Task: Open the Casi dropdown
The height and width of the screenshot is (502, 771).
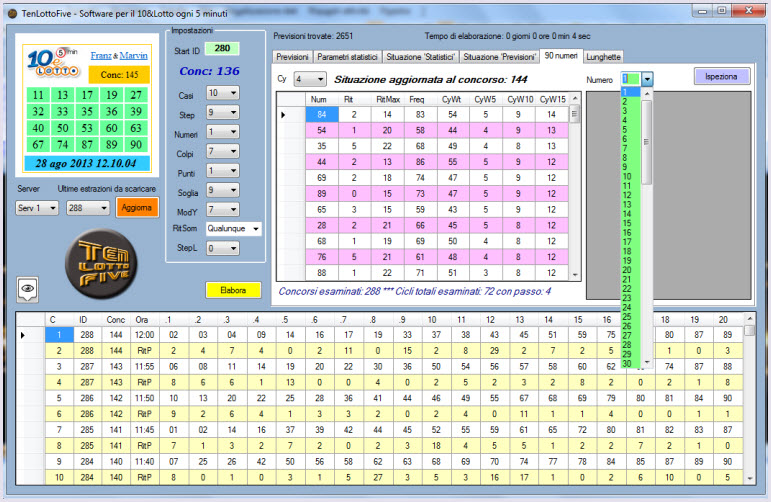Action: [223, 93]
